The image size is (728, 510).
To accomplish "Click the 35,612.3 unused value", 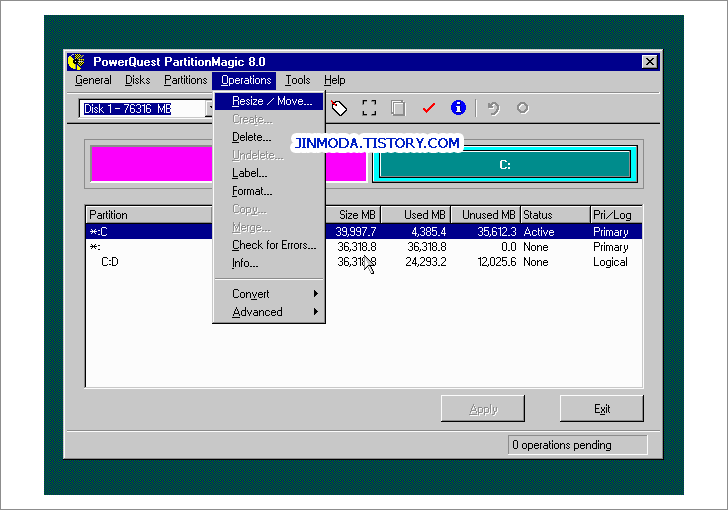I will pos(497,232).
